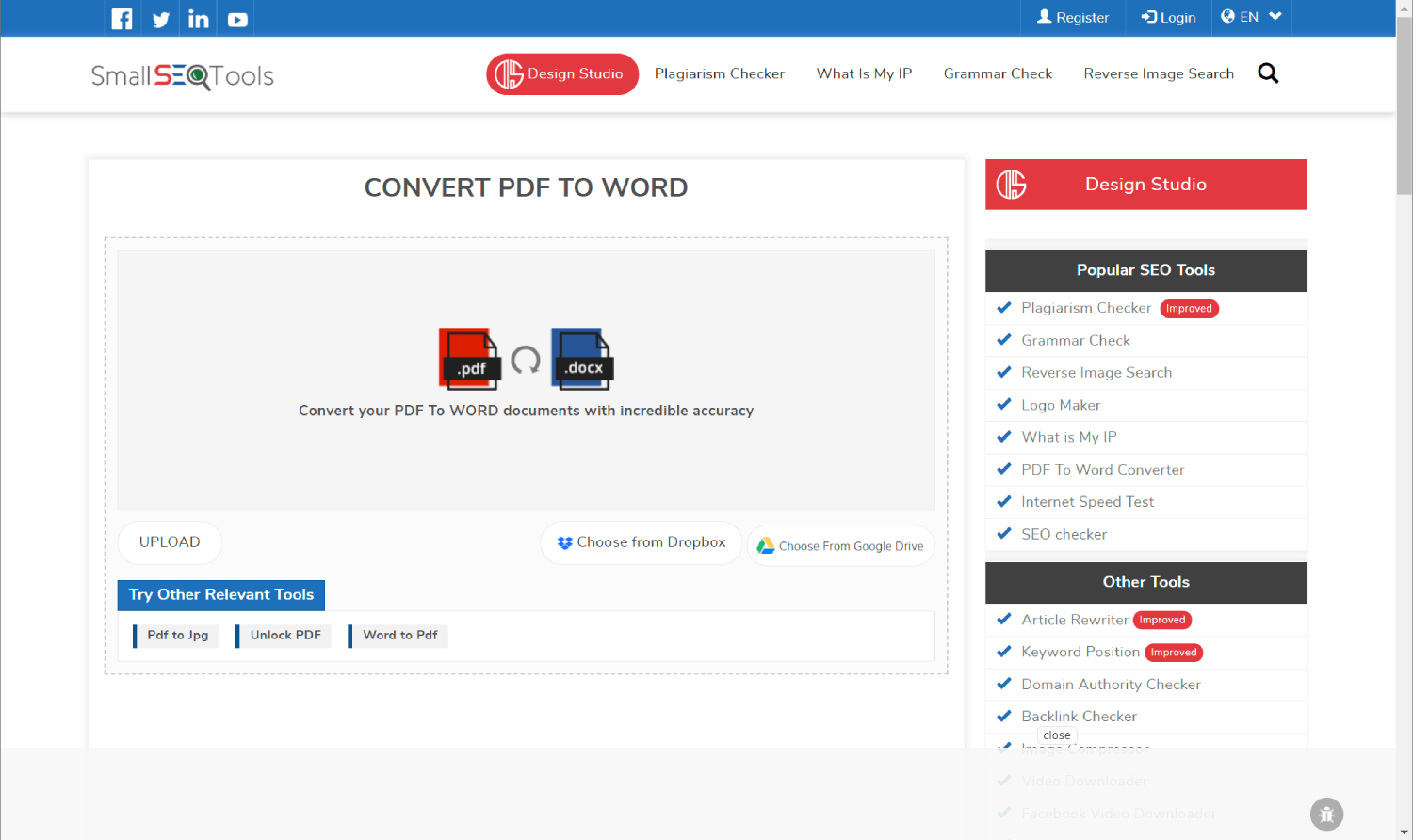Open Keyword Position in Other Tools
Screen dimensions: 1413x840
[x=1080, y=652]
